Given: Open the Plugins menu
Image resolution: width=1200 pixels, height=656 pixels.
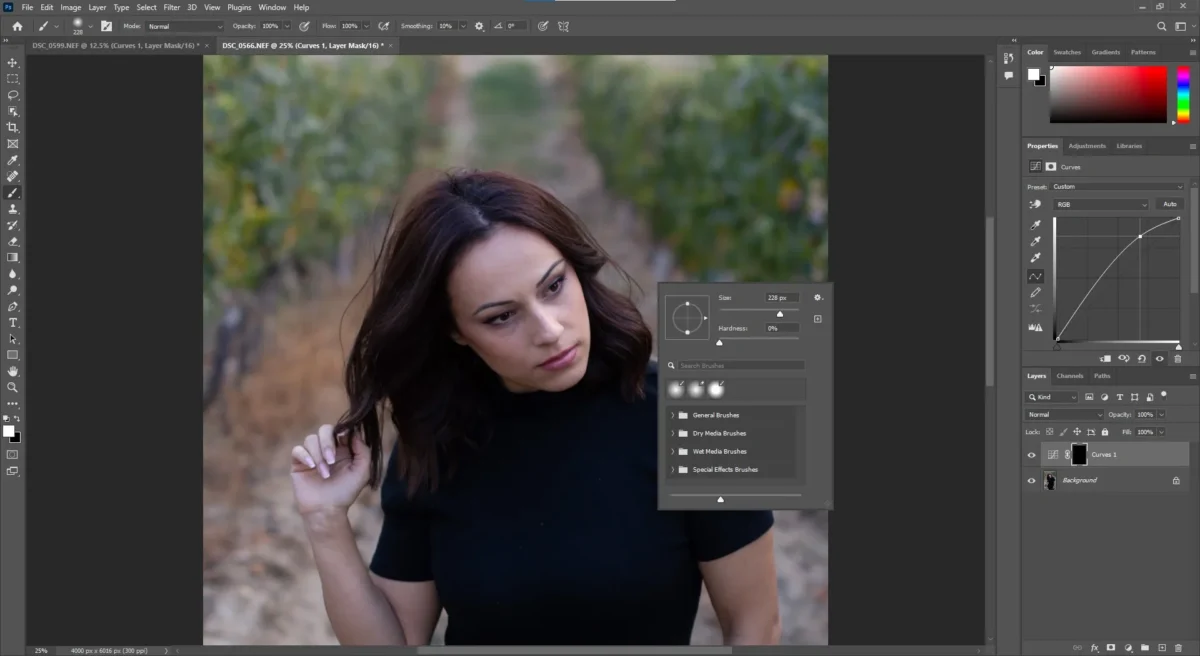Looking at the screenshot, I should coord(239,7).
